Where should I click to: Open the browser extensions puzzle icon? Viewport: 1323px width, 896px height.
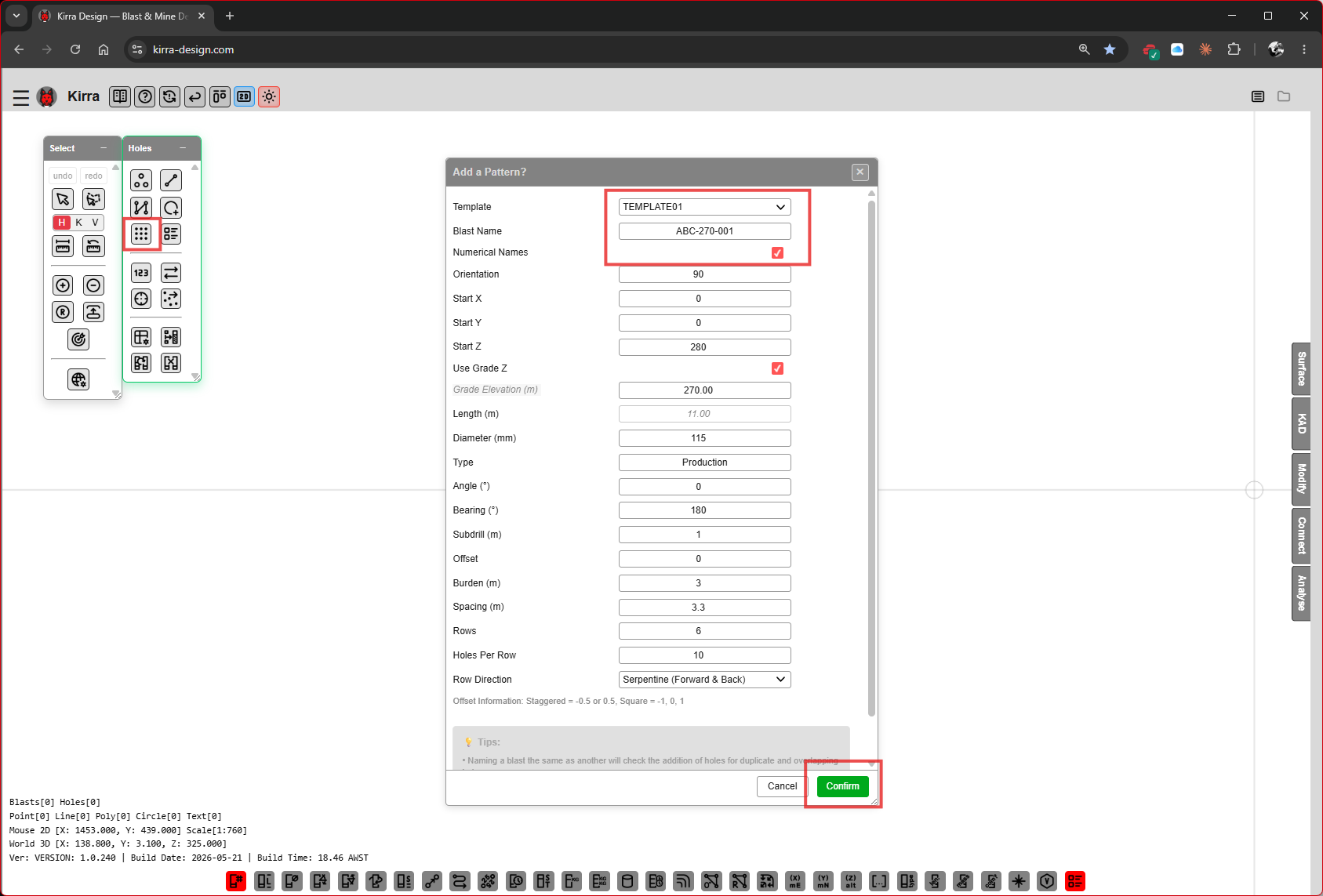(x=1234, y=49)
